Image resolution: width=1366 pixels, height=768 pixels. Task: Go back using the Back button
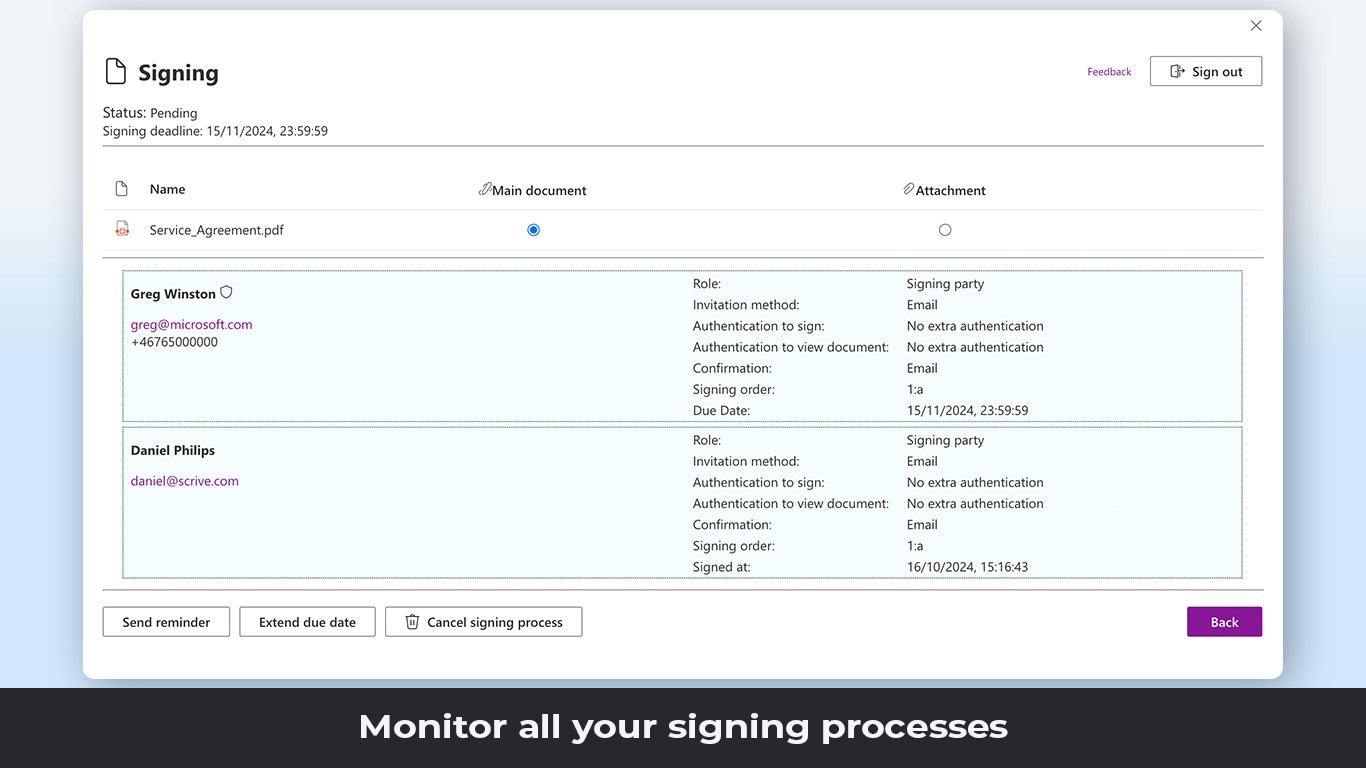(1224, 622)
